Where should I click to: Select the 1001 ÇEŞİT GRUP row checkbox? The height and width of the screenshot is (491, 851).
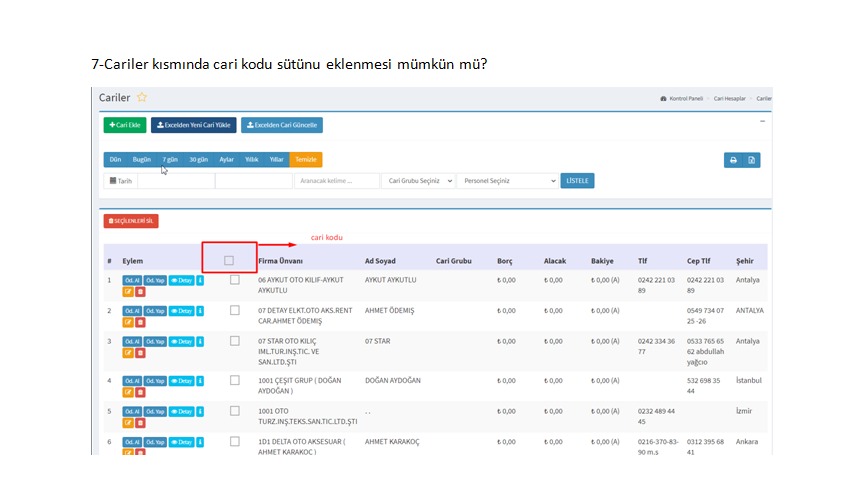235,381
